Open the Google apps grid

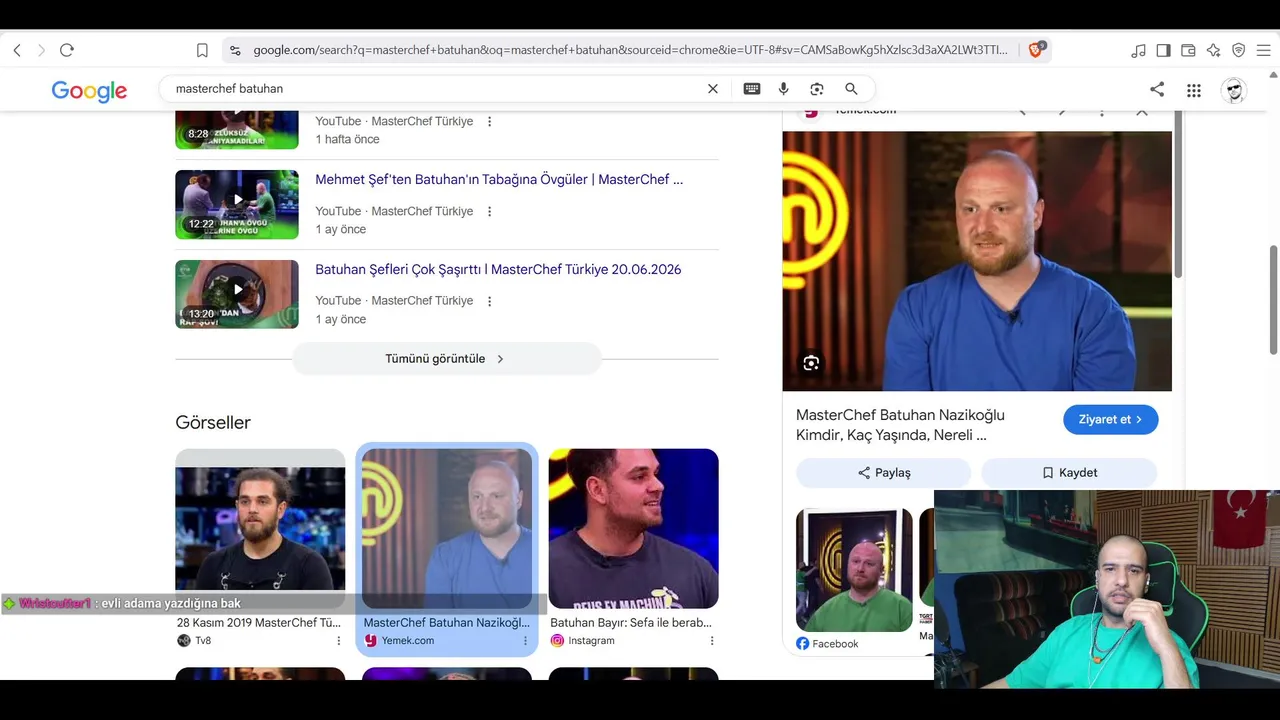[1194, 90]
